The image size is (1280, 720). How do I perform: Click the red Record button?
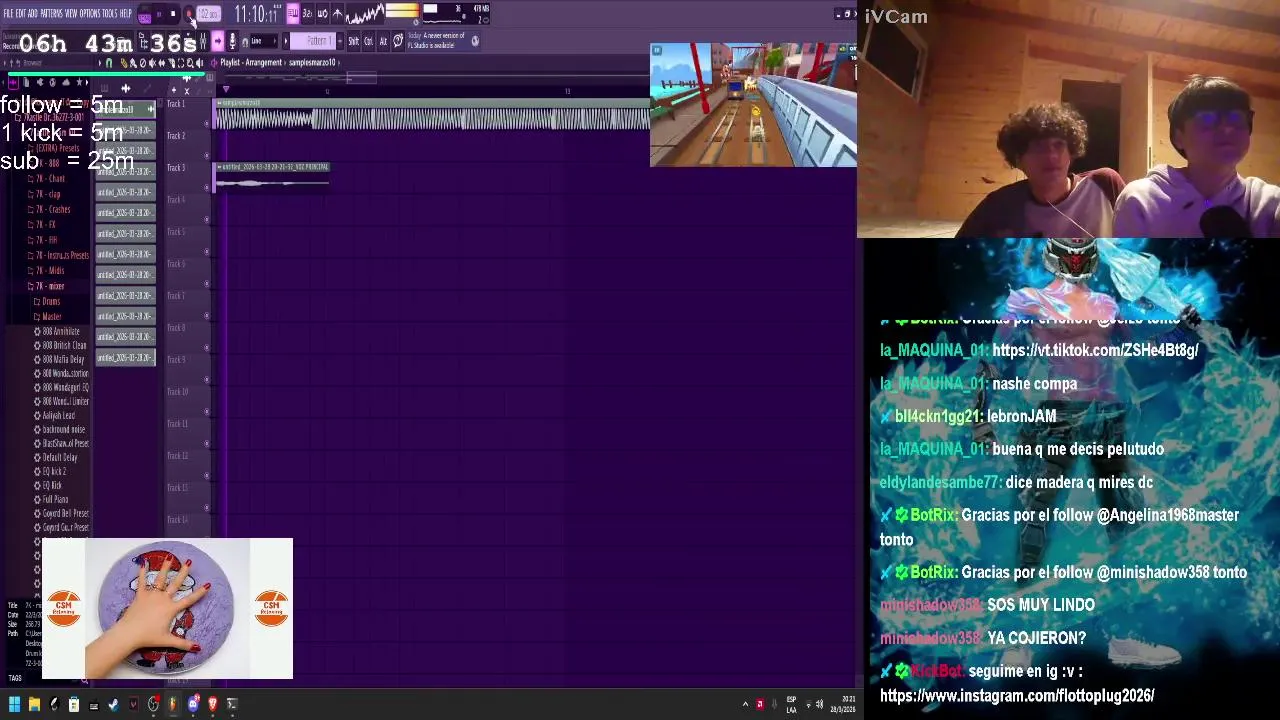[189, 14]
